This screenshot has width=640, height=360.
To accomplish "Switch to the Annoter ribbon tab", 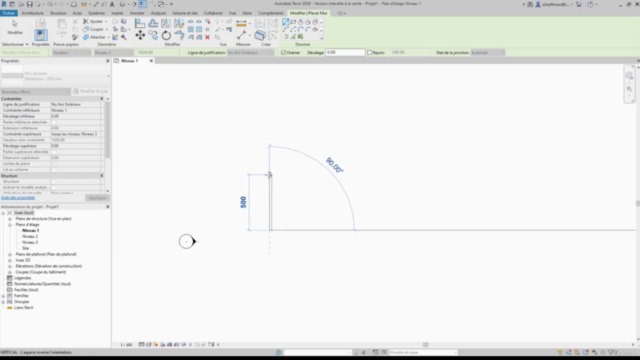I will tap(137, 13).
